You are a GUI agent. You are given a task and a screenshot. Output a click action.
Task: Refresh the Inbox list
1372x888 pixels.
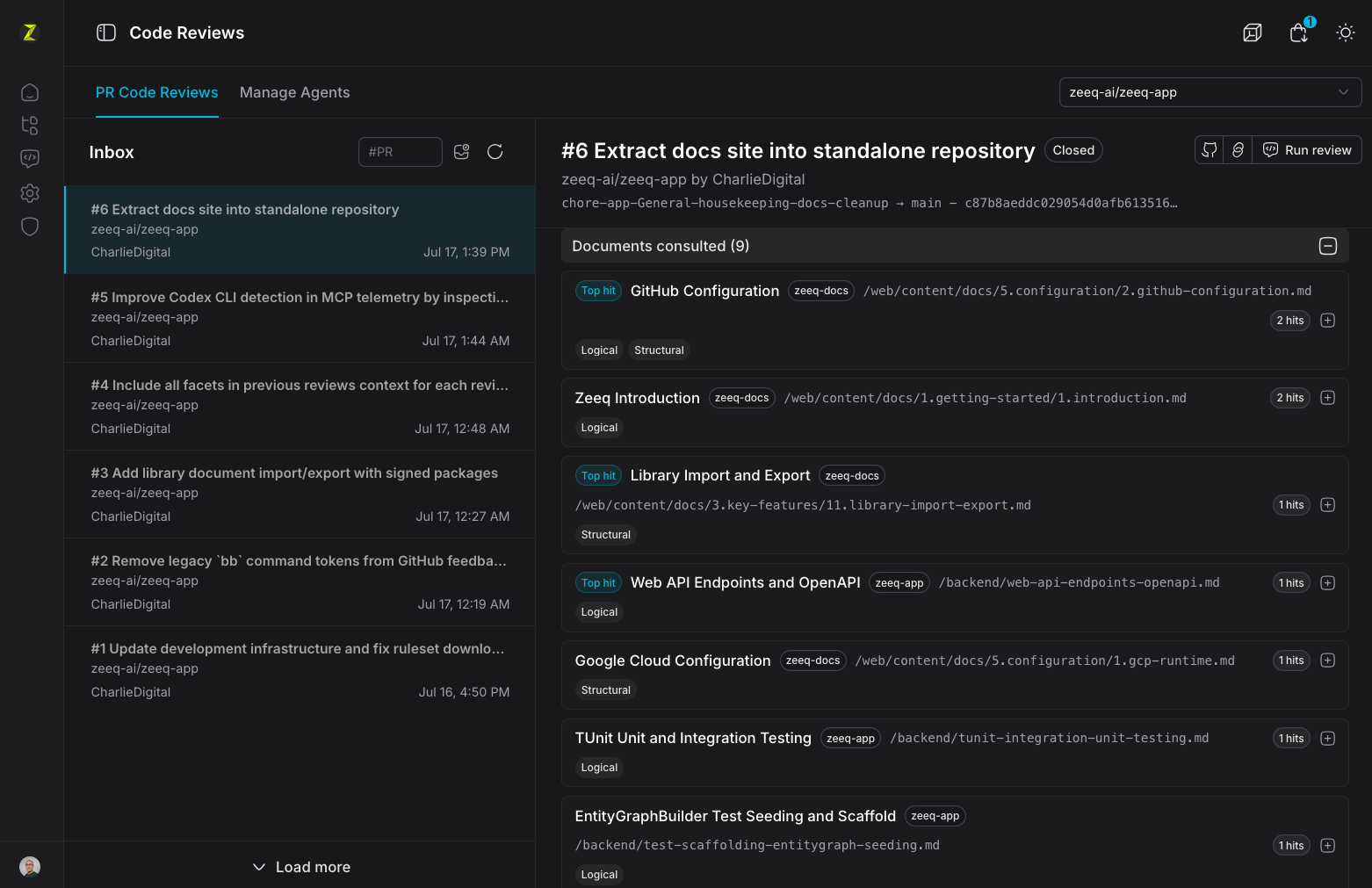[x=495, y=152]
